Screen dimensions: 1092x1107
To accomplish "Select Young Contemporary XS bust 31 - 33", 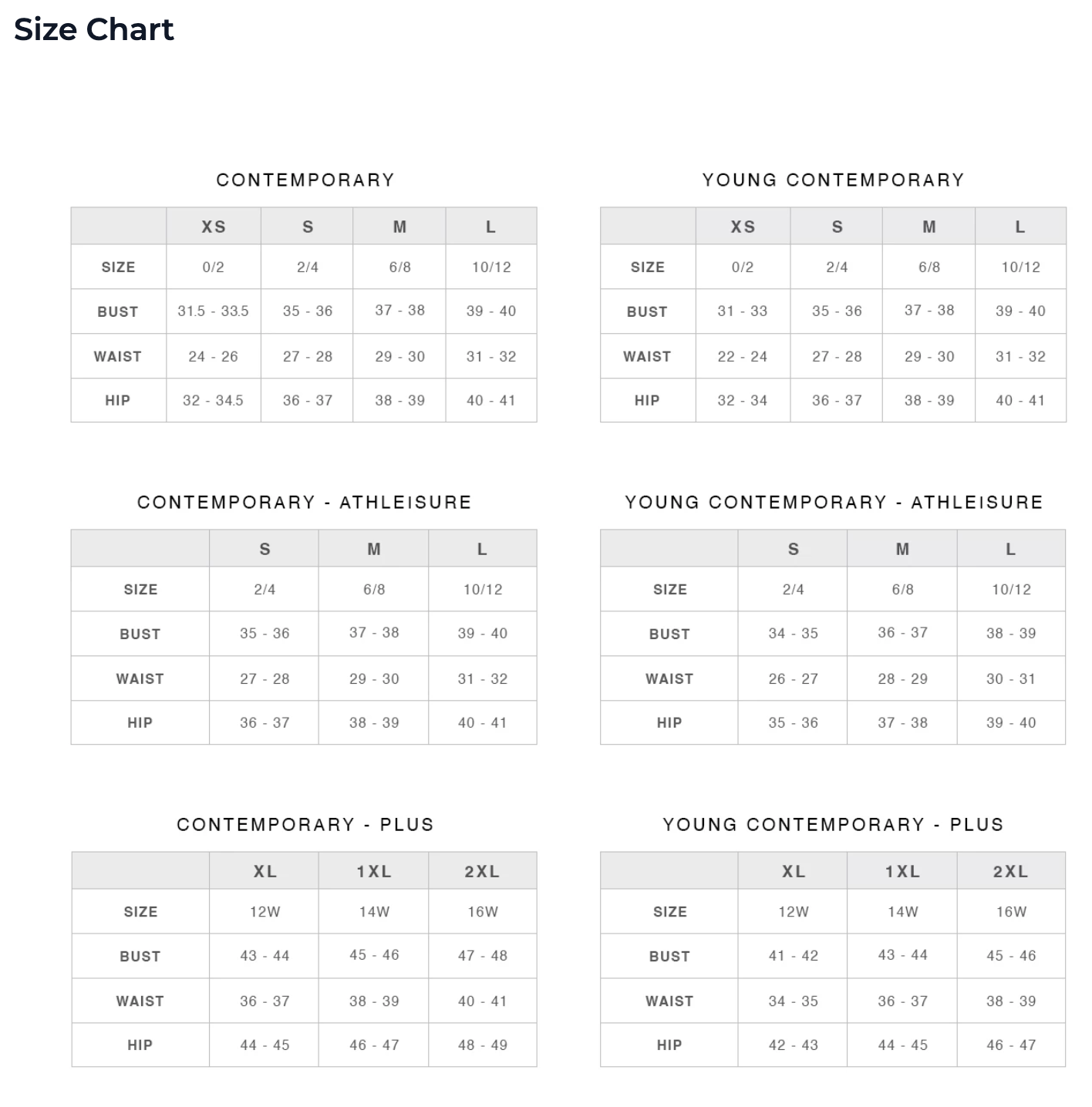I will [743, 311].
